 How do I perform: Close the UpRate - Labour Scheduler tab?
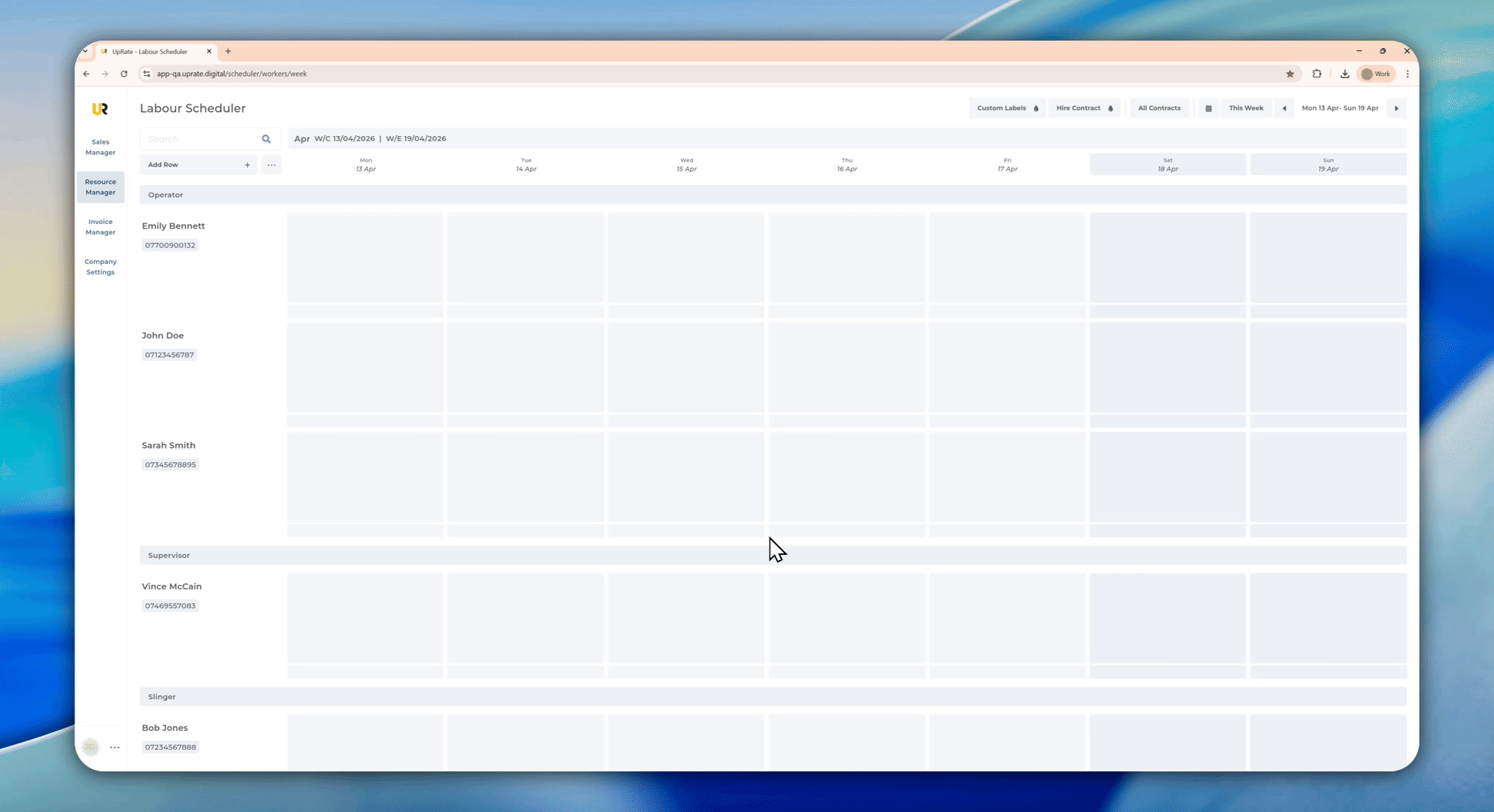pos(209,51)
